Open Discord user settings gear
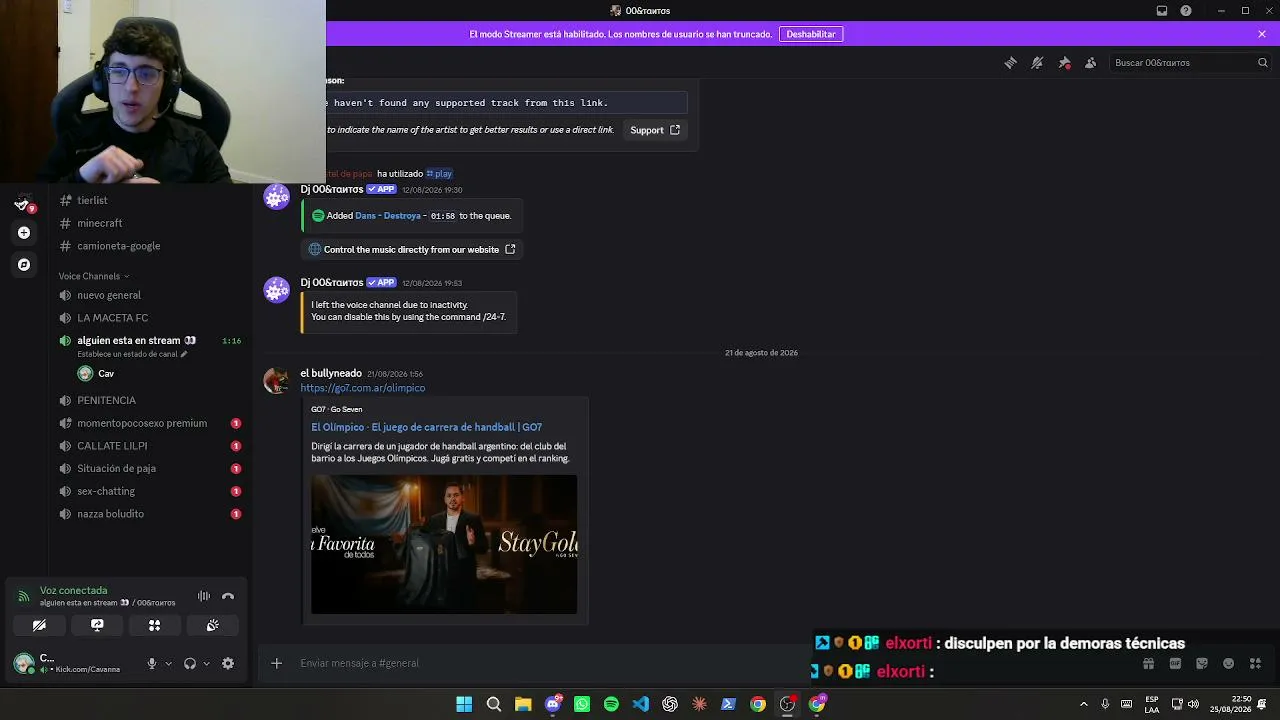The height and width of the screenshot is (720, 1280). point(228,663)
